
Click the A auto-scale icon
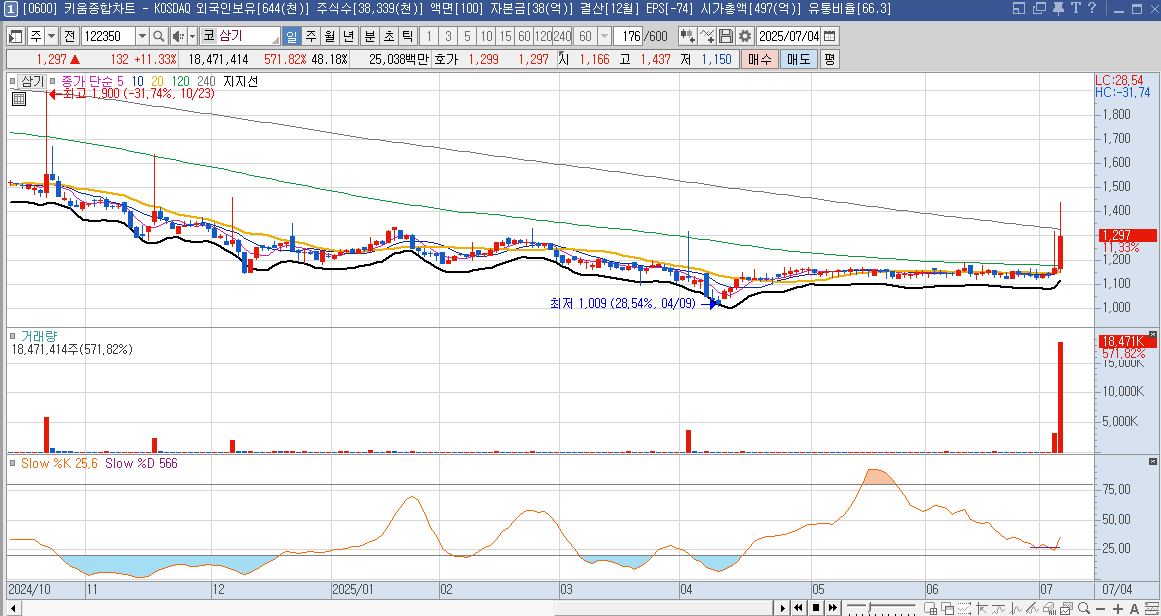[1134, 608]
